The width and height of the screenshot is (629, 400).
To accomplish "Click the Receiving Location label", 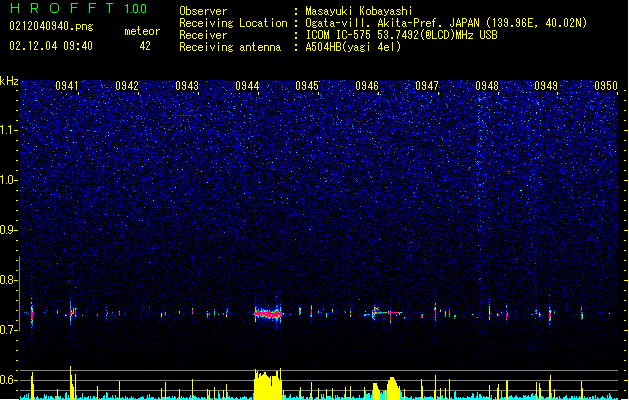I will point(233,23).
